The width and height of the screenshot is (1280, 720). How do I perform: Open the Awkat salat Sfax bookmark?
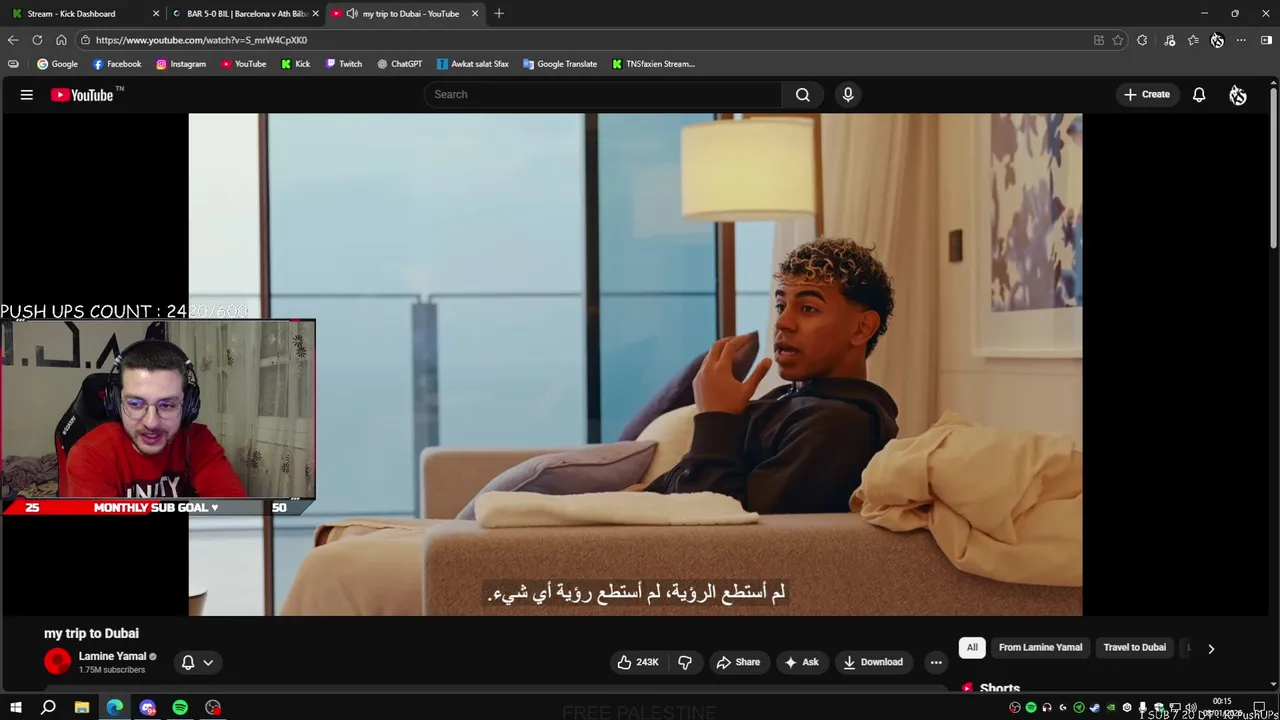click(x=472, y=64)
